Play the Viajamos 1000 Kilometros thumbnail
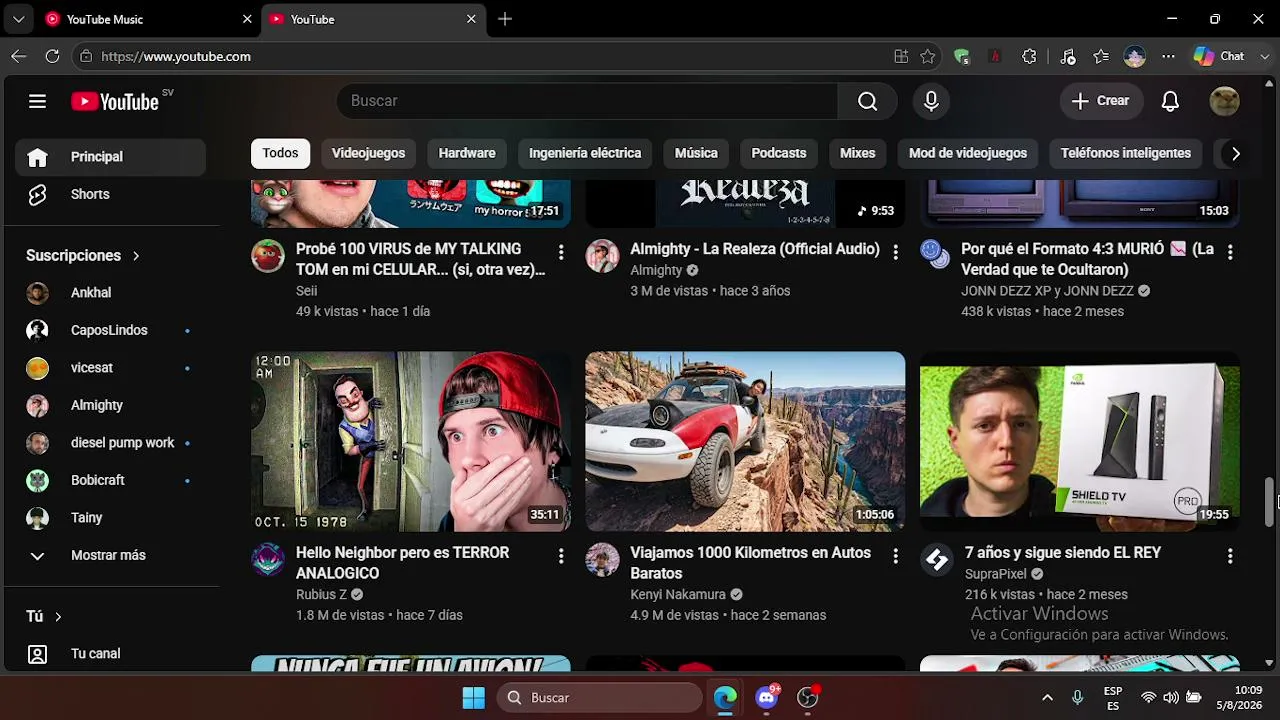Screen dimensions: 1280x720 coord(745,441)
